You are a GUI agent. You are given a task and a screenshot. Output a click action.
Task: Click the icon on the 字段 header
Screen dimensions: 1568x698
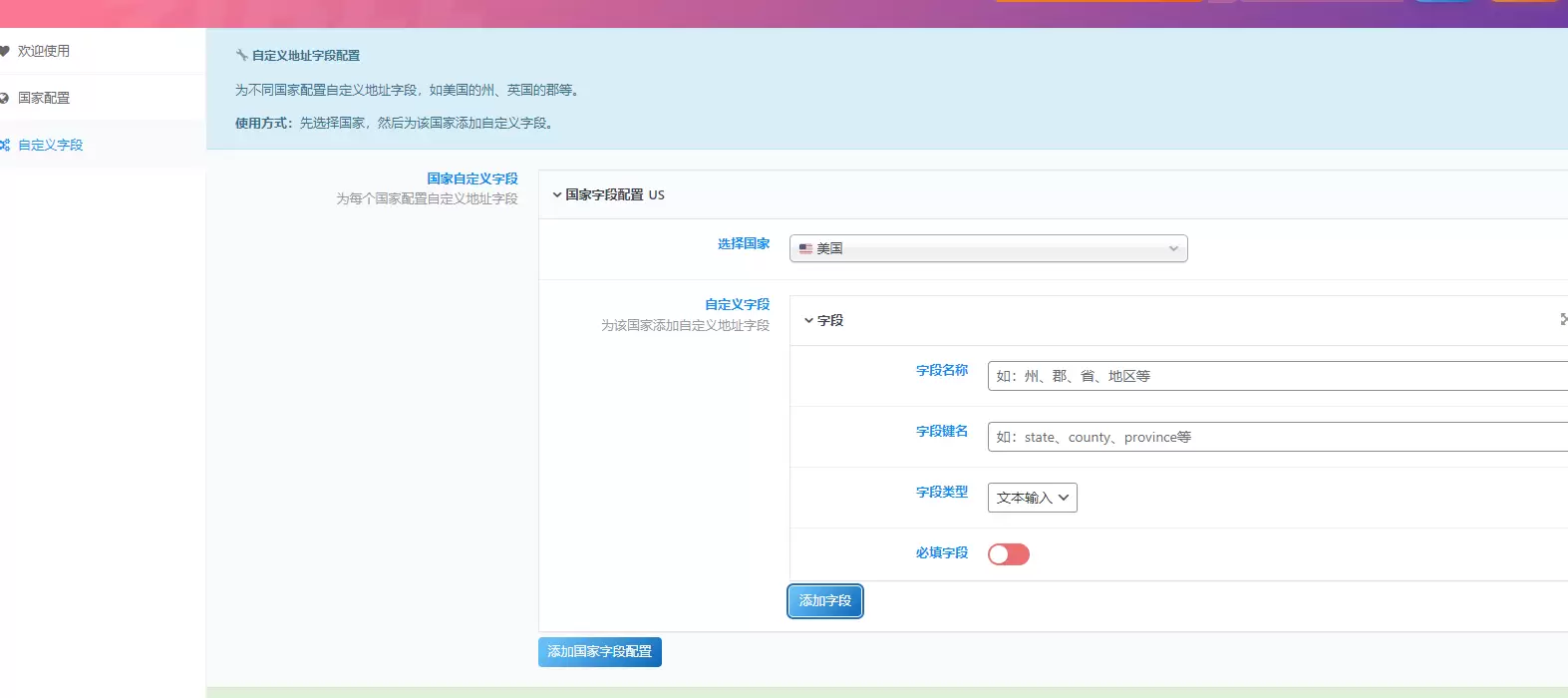coord(1563,319)
